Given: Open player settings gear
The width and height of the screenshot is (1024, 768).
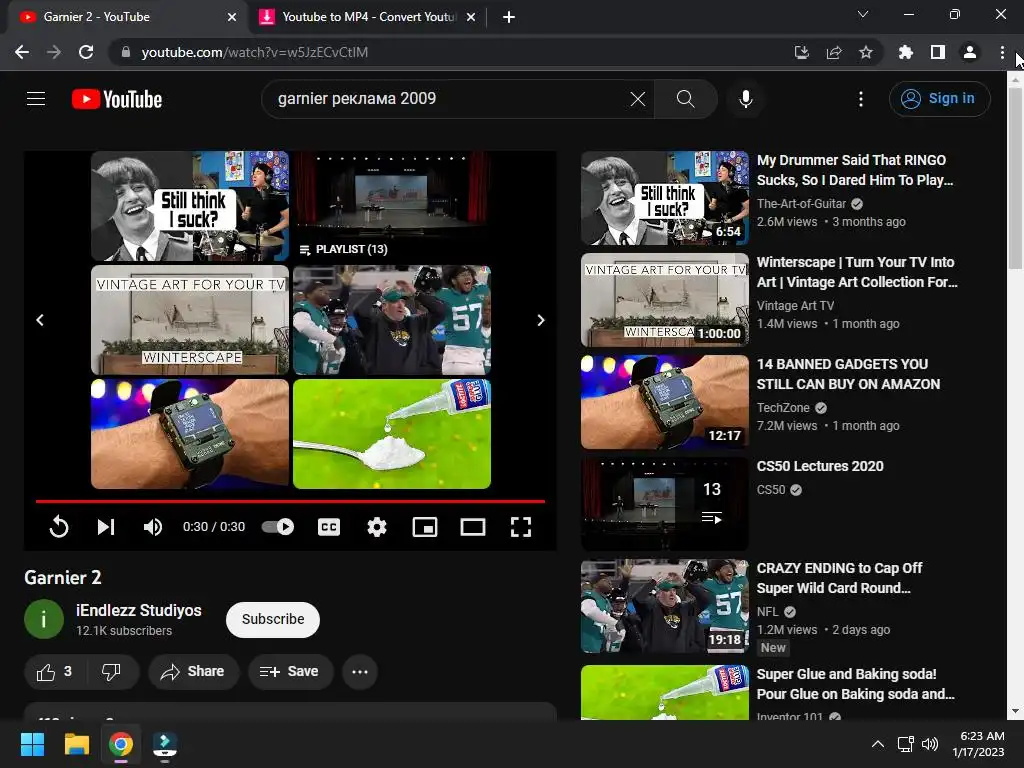Looking at the screenshot, I should pyautogui.click(x=377, y=526).
